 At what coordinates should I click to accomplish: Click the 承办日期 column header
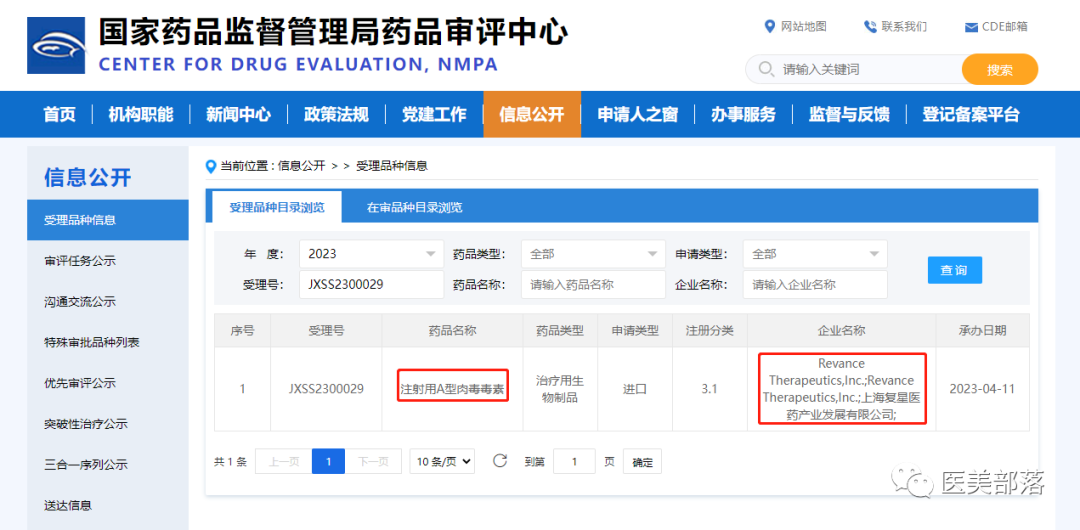pos(982,330)
